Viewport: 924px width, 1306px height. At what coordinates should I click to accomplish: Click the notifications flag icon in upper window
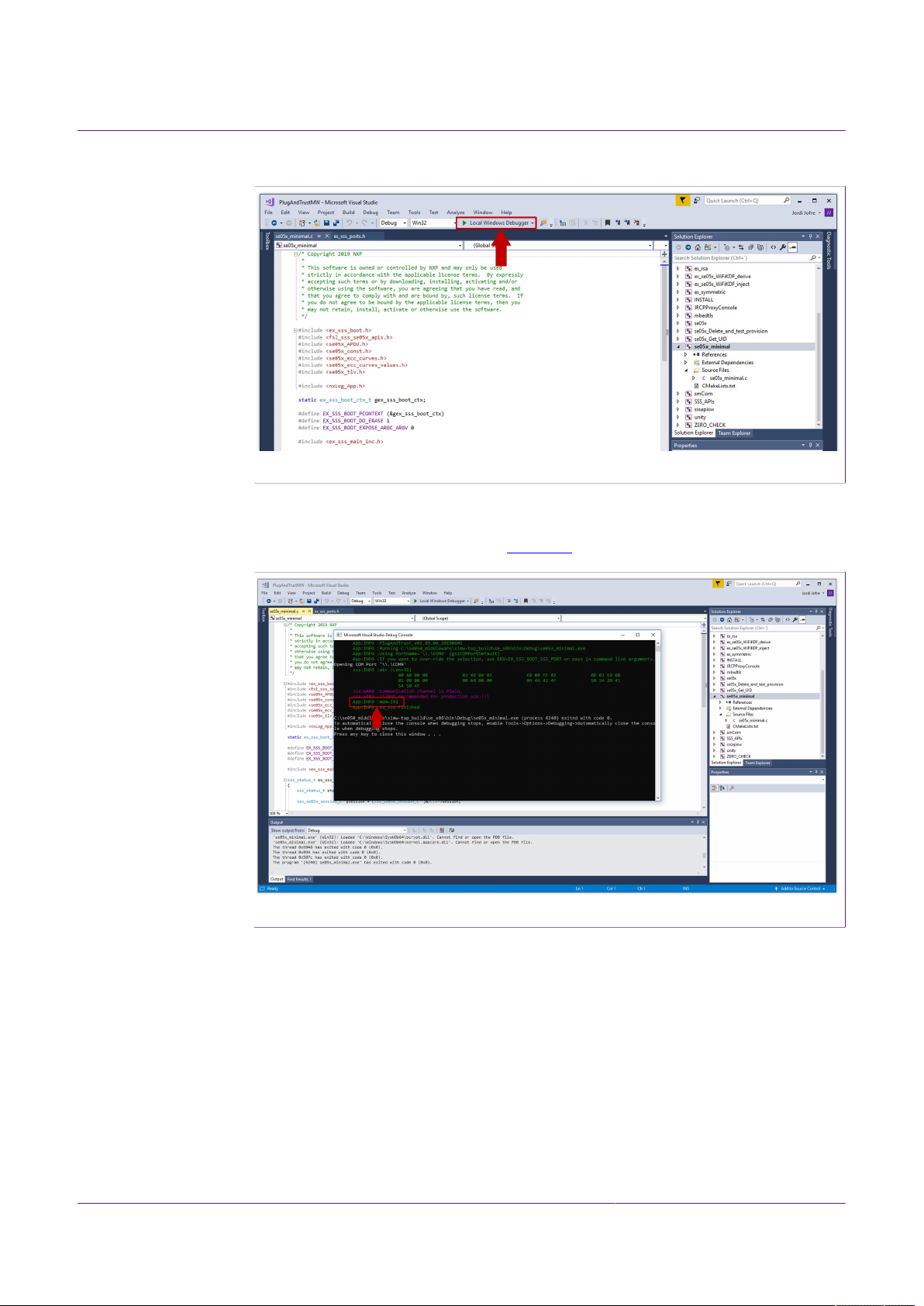click(x=683, y=201)
